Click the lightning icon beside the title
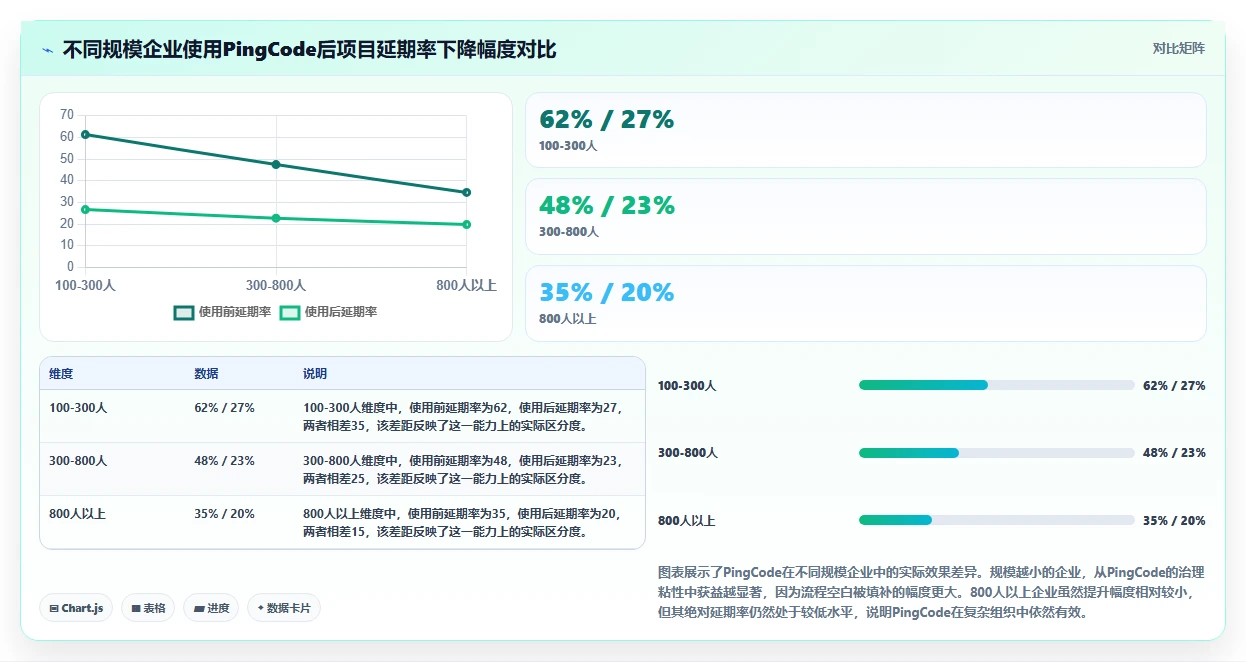The image size is (1246, 662). pos(47,49)
